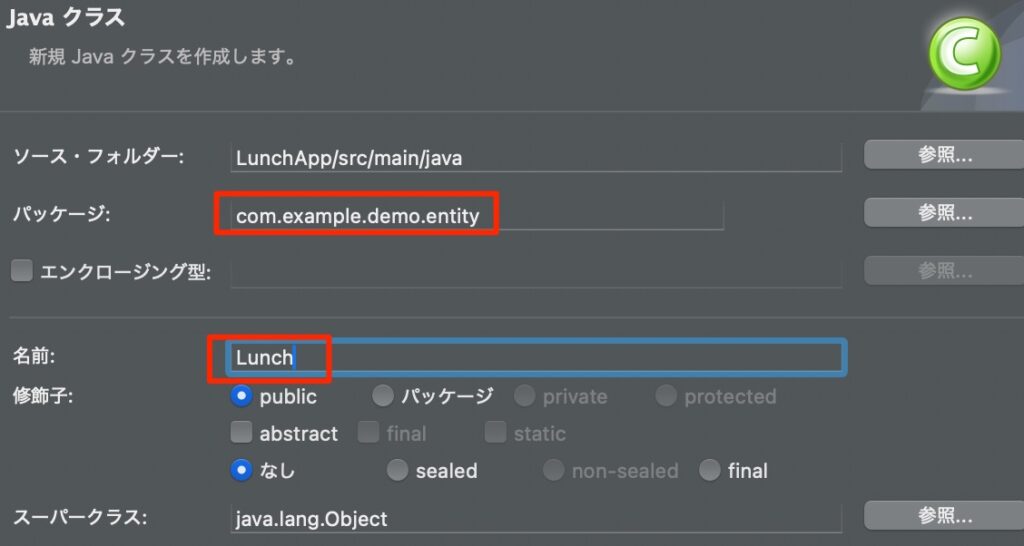
Task: Click the 名前 field containing Lunch
Action: [x=536, y=357]
